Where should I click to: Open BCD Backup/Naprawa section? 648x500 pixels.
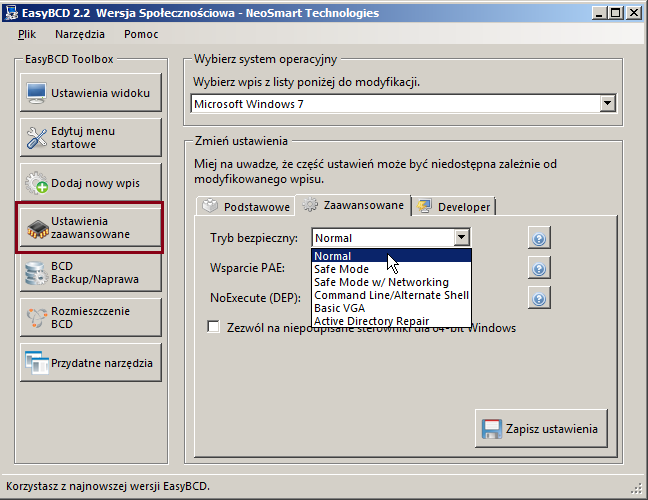click(x=91, y=273)
